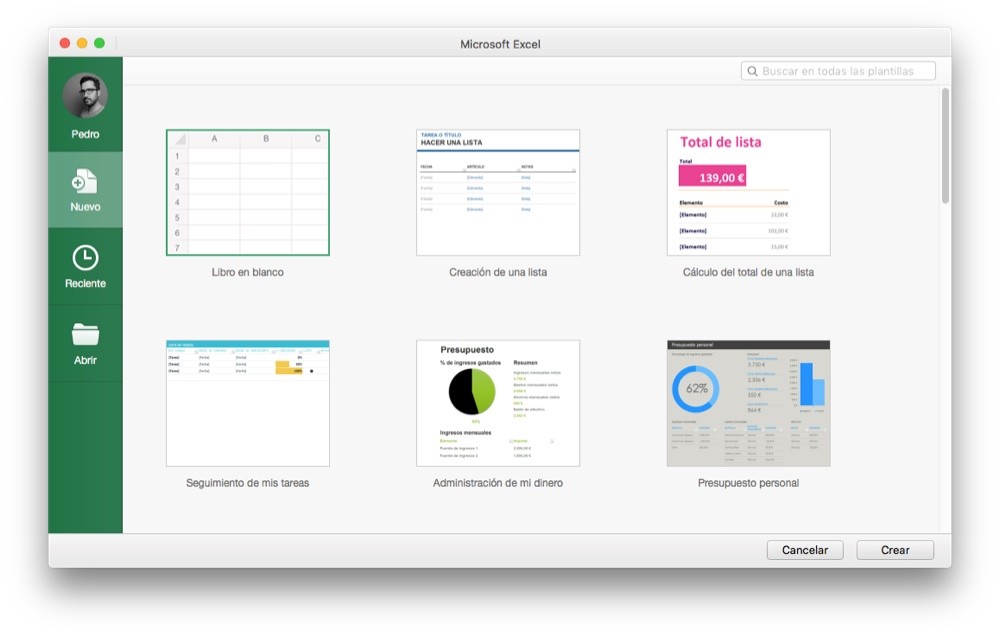The width and height of the screenshot is (1000, 637).
Task: Select the Creación de una lista thumbnail
Action: pos(498,193)
